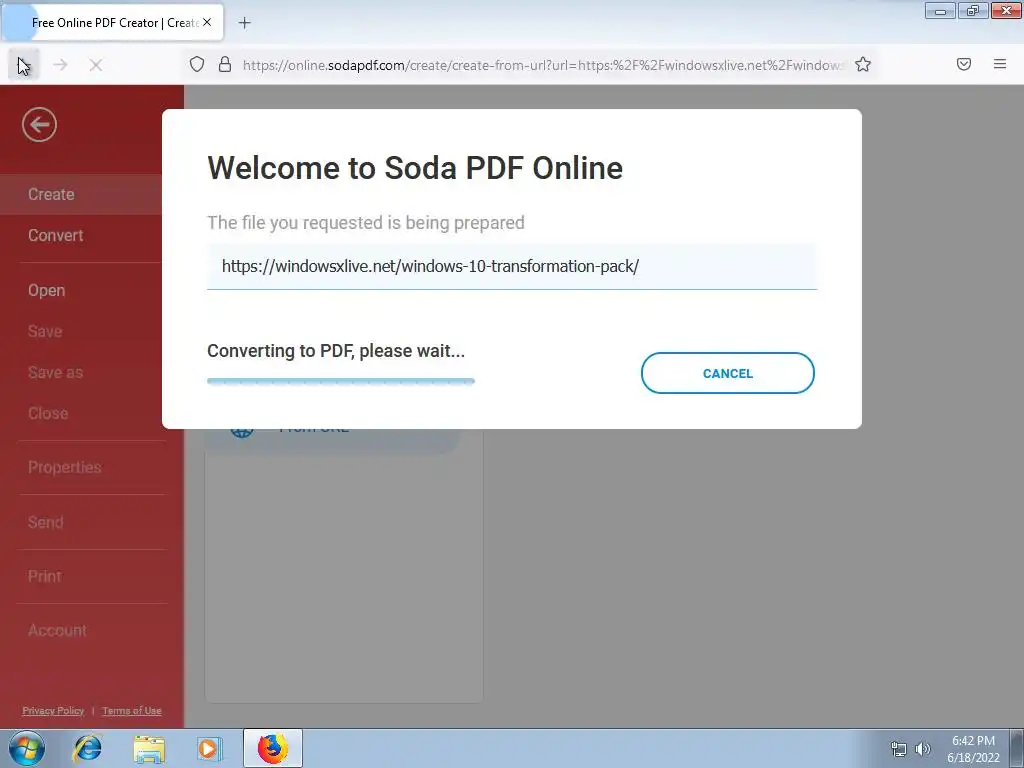
Task: Click the Soda PDF back arrow icon
Action: coord(39,124)
